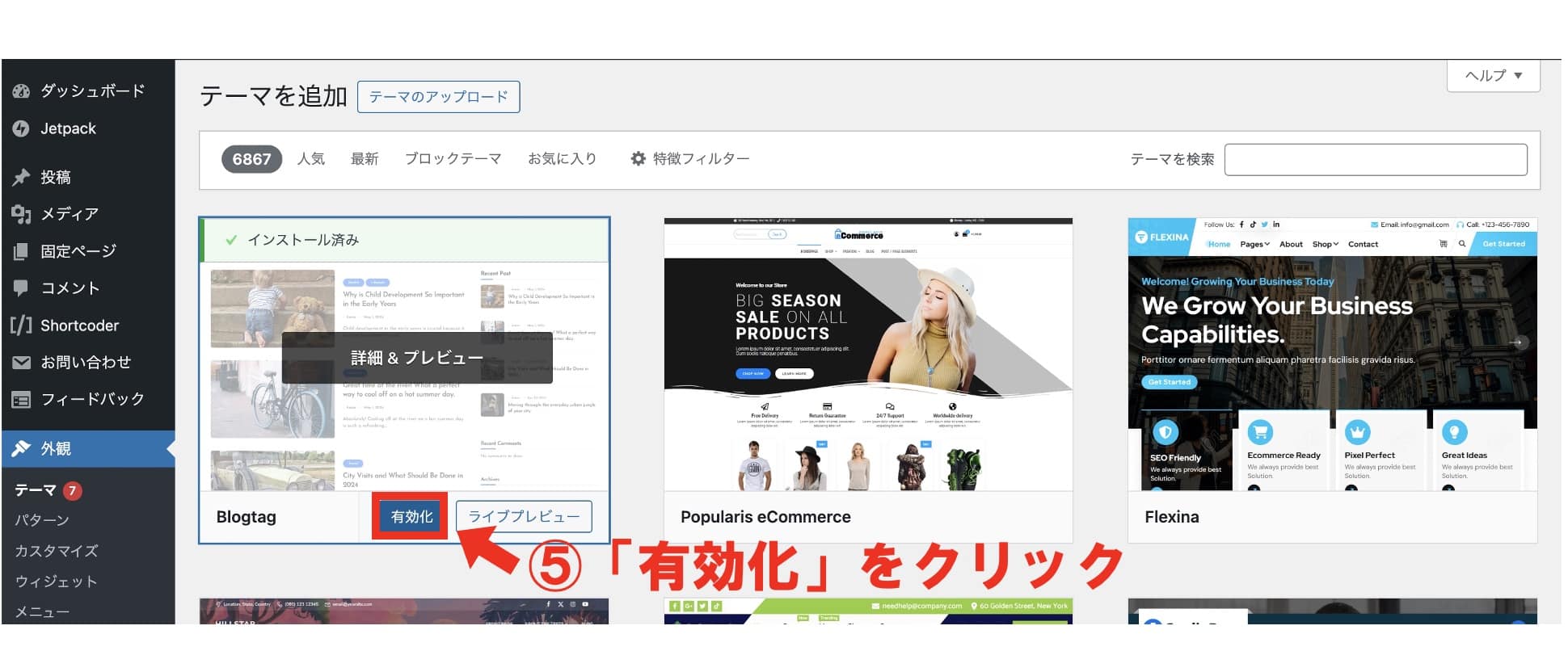Screen dimensions: 1568x672
Task: Open the カスタマイズ submenu item
Action: (x=57, y=551)
